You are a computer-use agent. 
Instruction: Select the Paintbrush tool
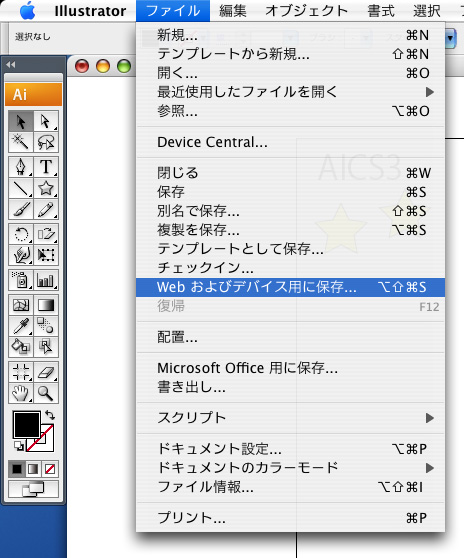pos(21,209)
